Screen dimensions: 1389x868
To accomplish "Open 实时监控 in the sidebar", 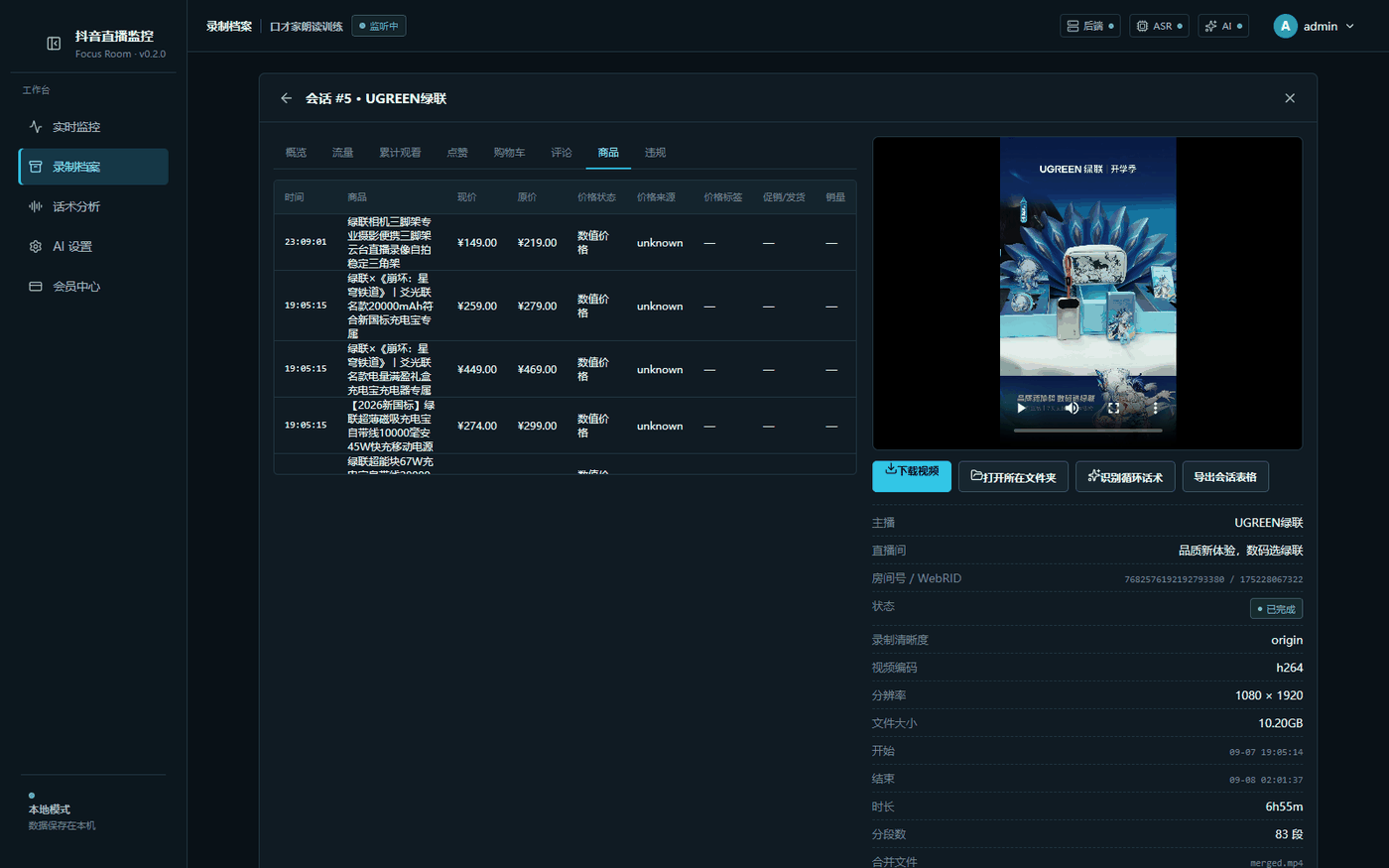I will coord(93,127).
